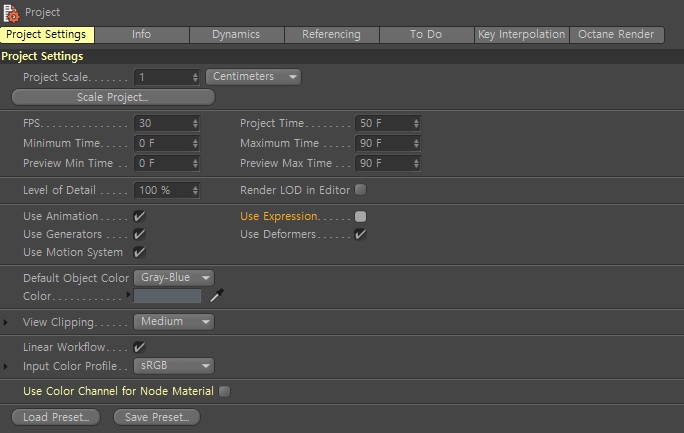684x433 pixels.
Task: Open the Gray-Blue default color dropdown
Action: 174,278
